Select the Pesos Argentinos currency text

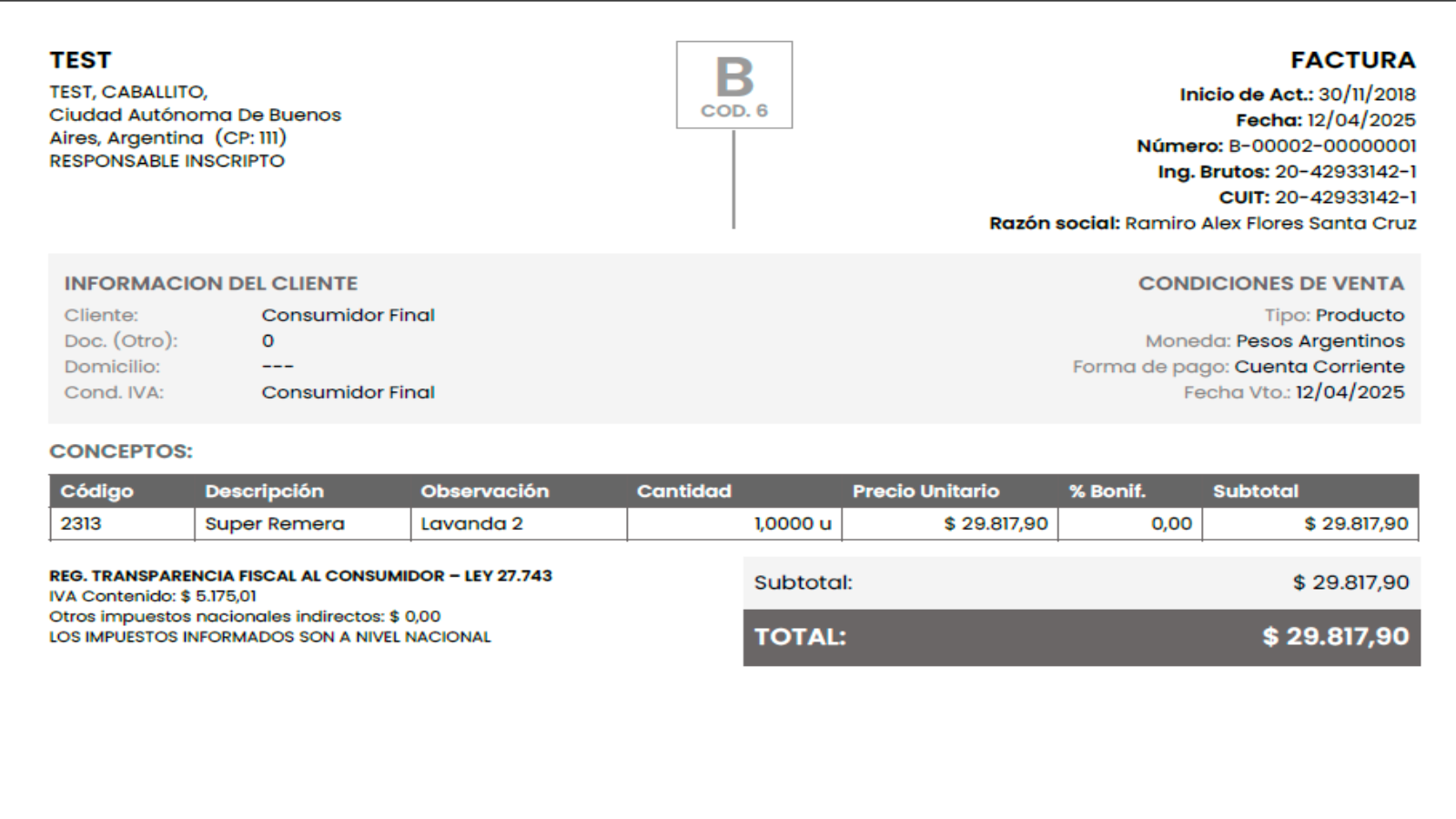pyautogui.click(x=1319, y=341)
